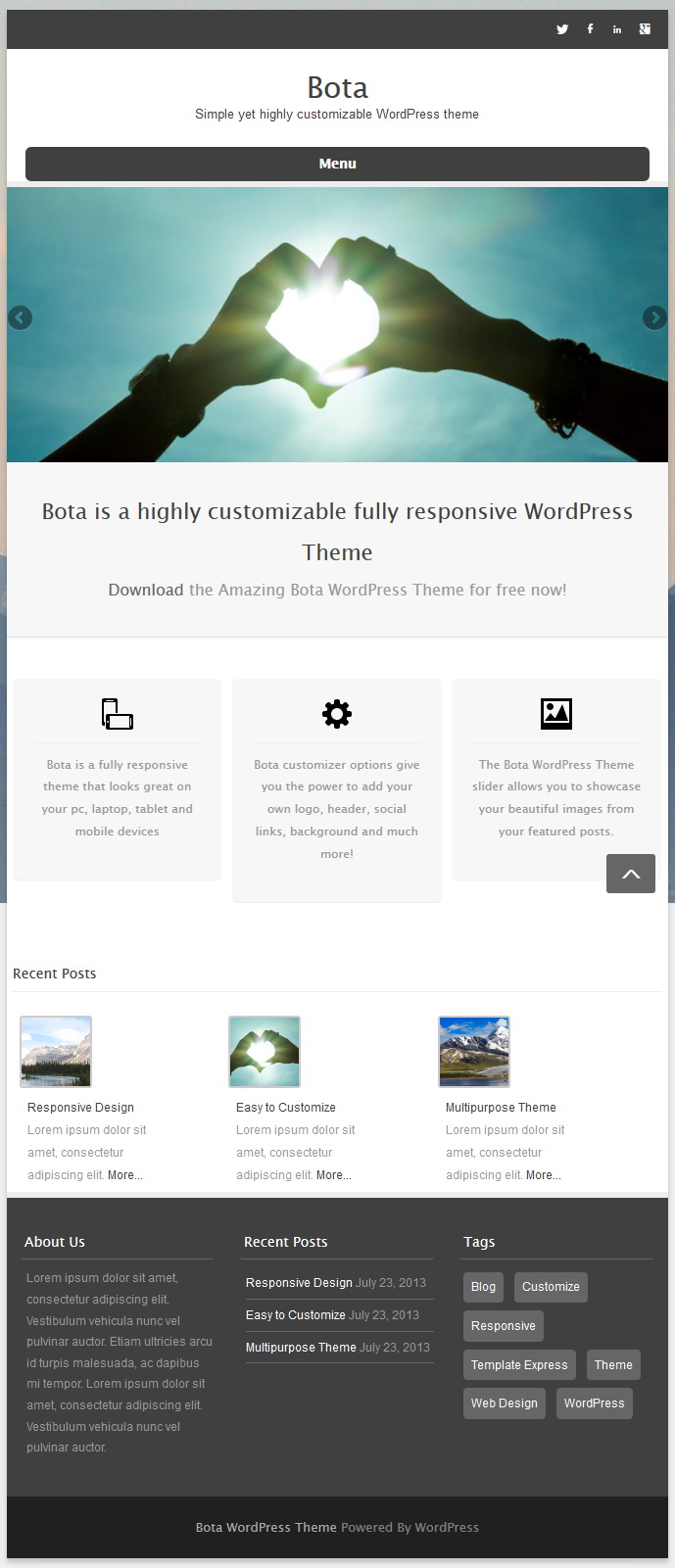The width and height of the screenshot is (675, 1568).
Task: Select the Web Design tag
Action: [505, 1403]
